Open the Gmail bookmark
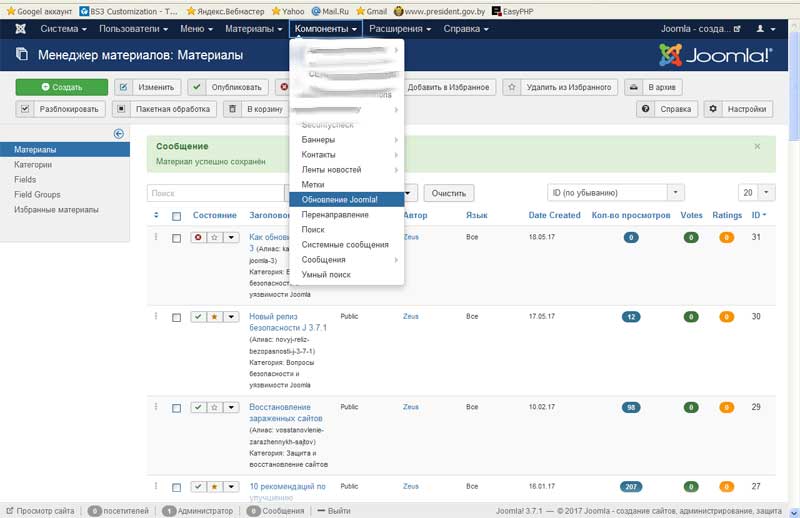Screen dimensions: 800x518 coord(371,11)
